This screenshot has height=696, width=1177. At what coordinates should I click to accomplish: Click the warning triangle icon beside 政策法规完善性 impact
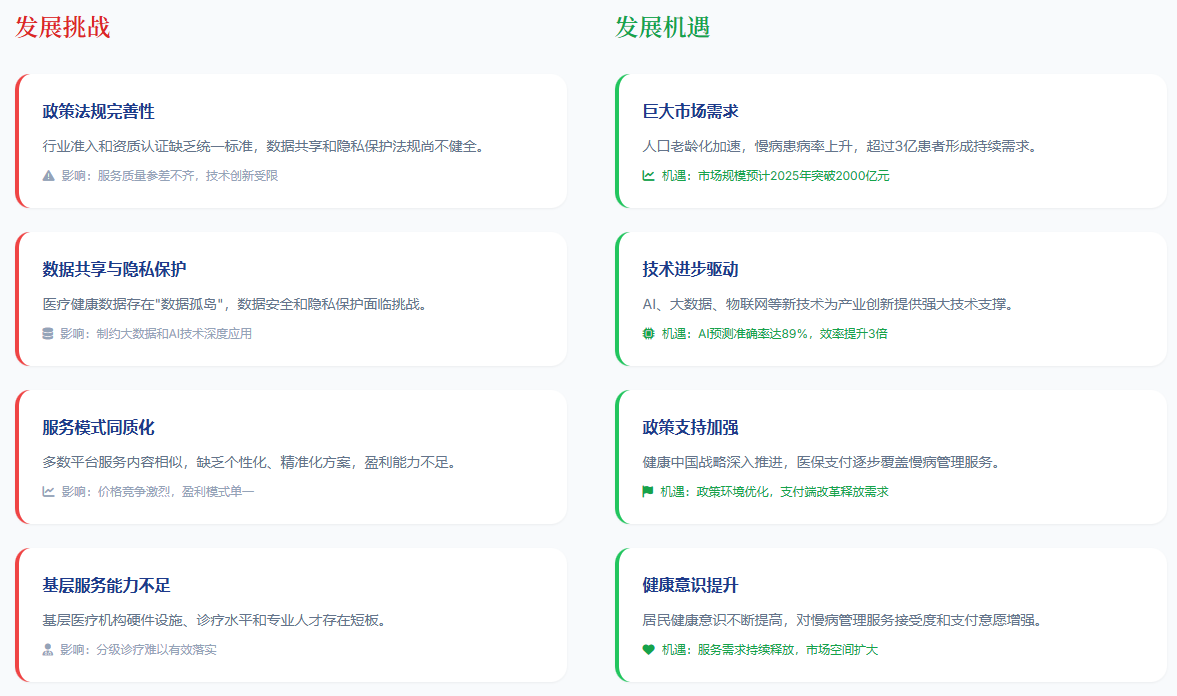click(48, 173)
